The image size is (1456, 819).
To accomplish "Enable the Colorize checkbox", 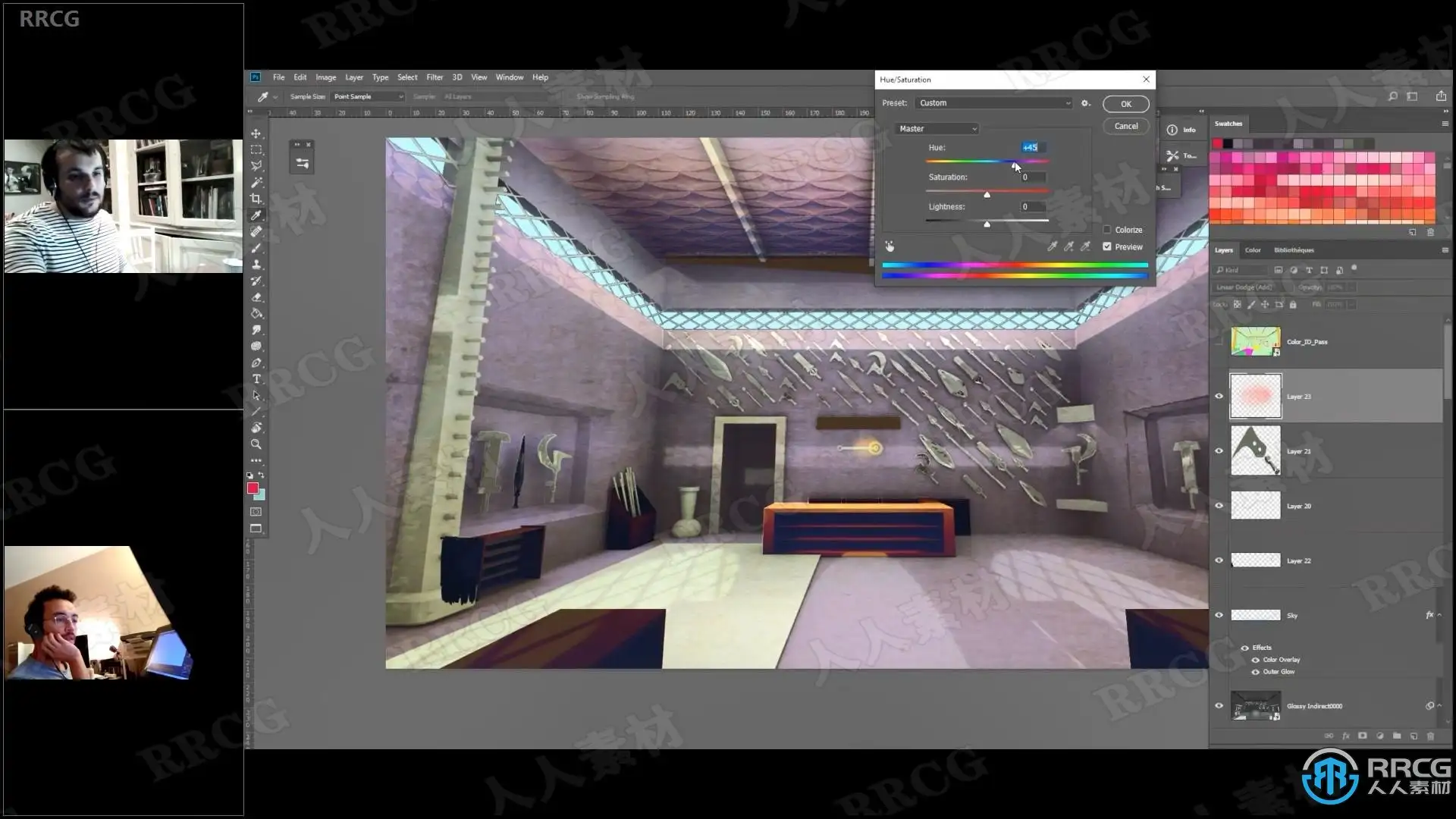I will pos(1107,230).
